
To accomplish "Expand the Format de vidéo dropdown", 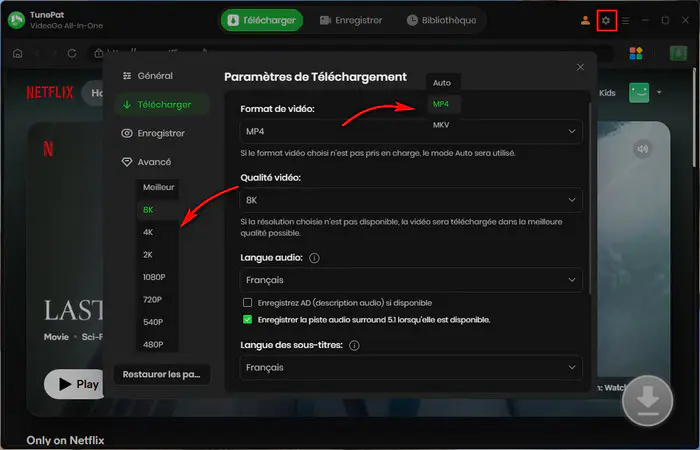I will pos(411,131).
